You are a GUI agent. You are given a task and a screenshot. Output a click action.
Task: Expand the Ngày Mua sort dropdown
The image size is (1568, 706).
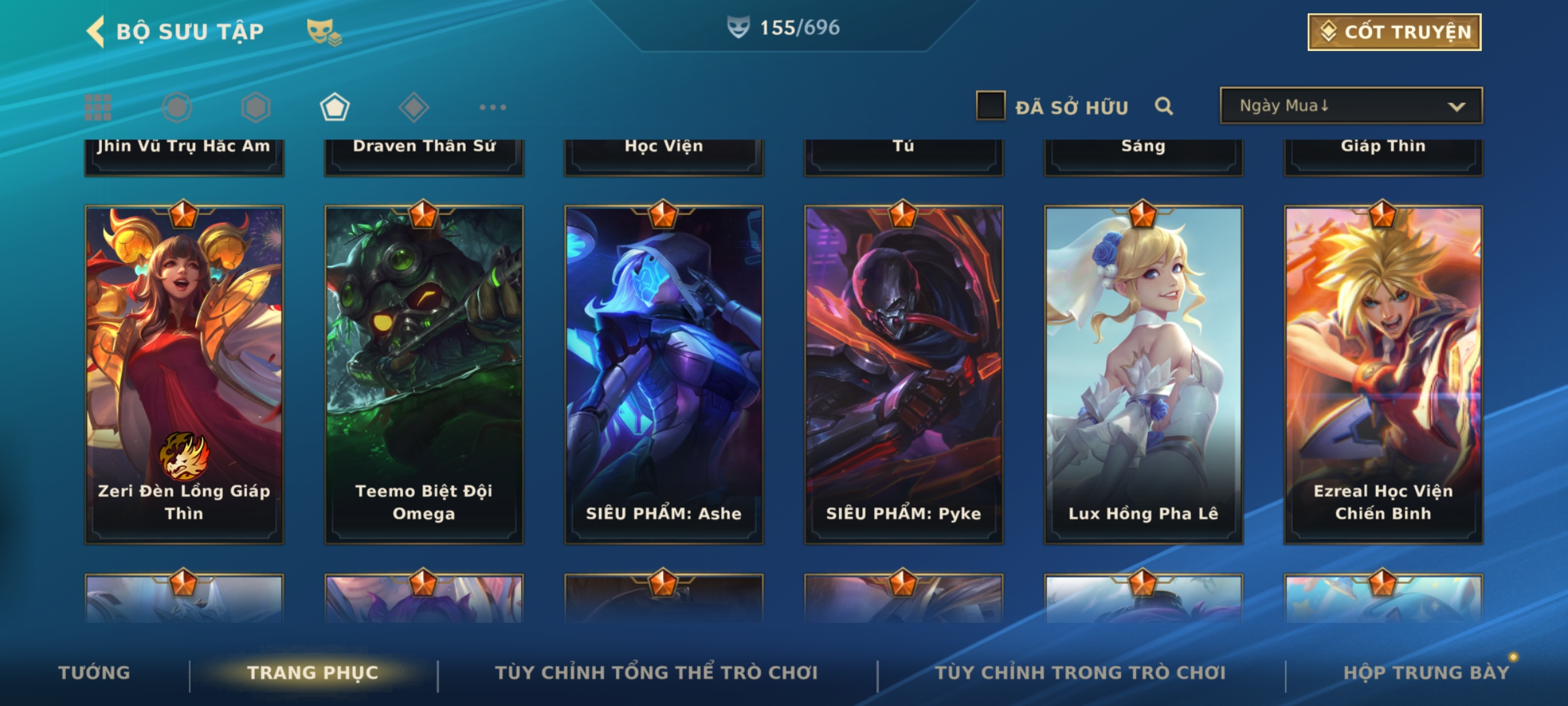tap(1351, 106)
